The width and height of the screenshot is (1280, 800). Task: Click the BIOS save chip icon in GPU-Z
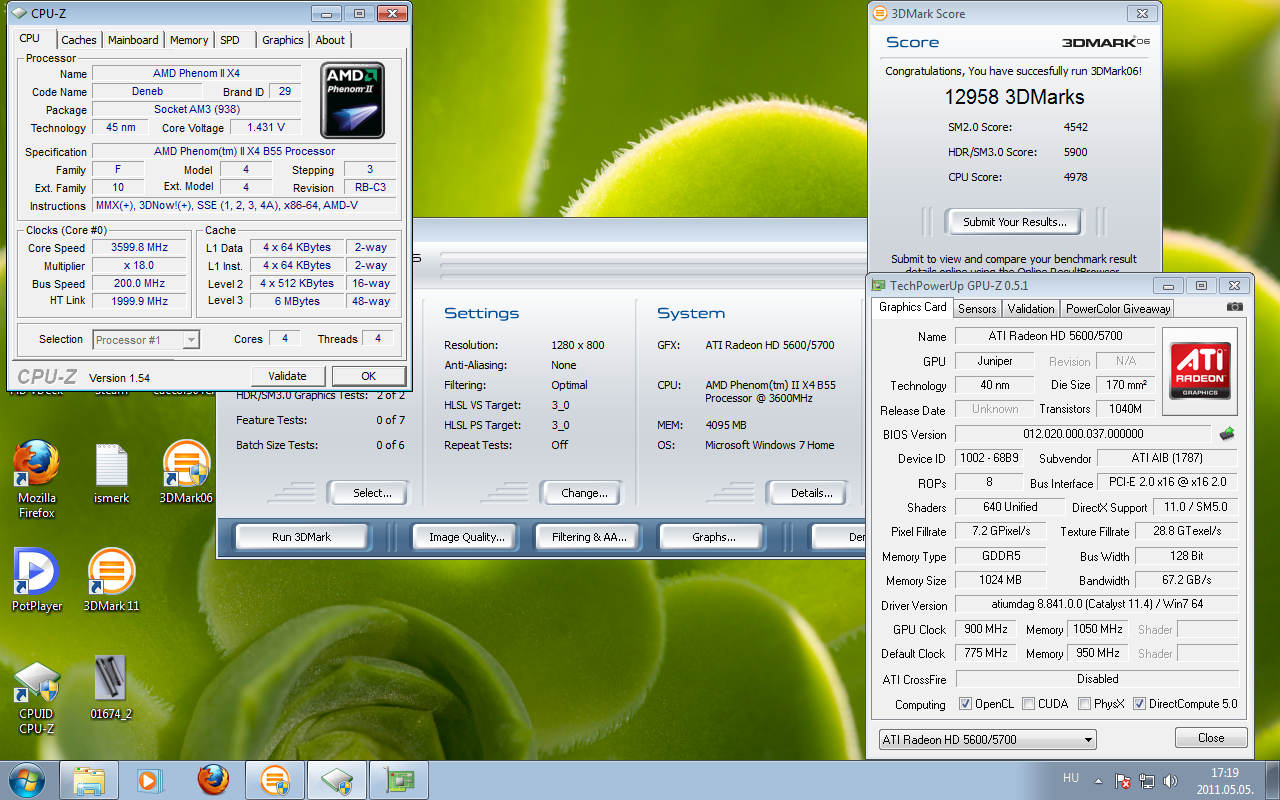click(1227, 434)
